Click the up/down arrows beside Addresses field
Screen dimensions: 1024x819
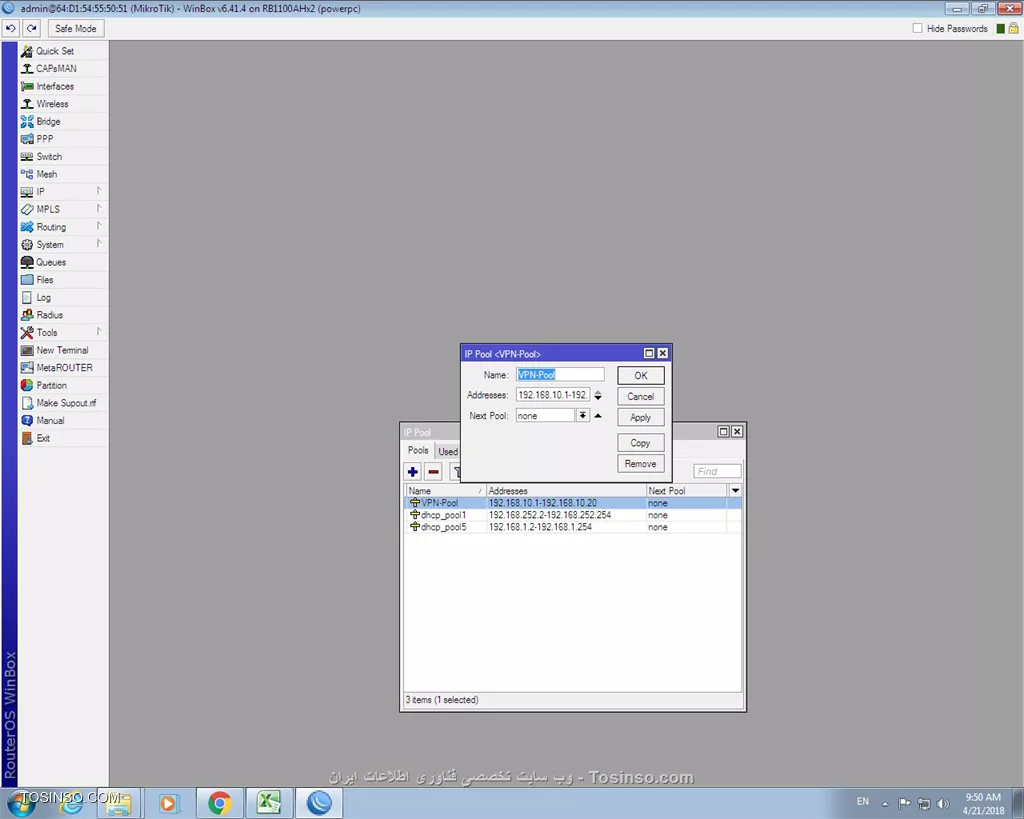point(598,395)
